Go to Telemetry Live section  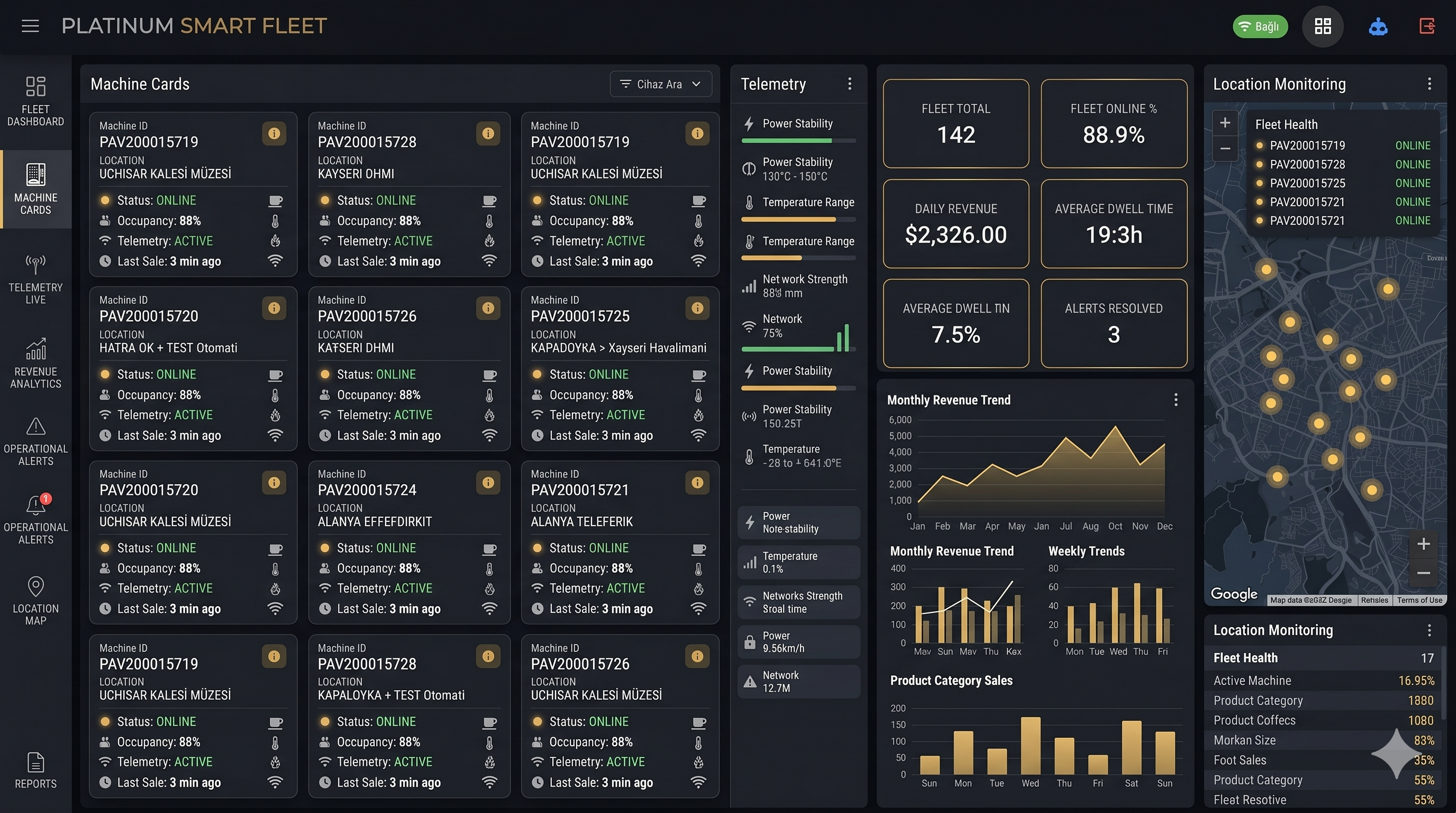tap(35, 280)
